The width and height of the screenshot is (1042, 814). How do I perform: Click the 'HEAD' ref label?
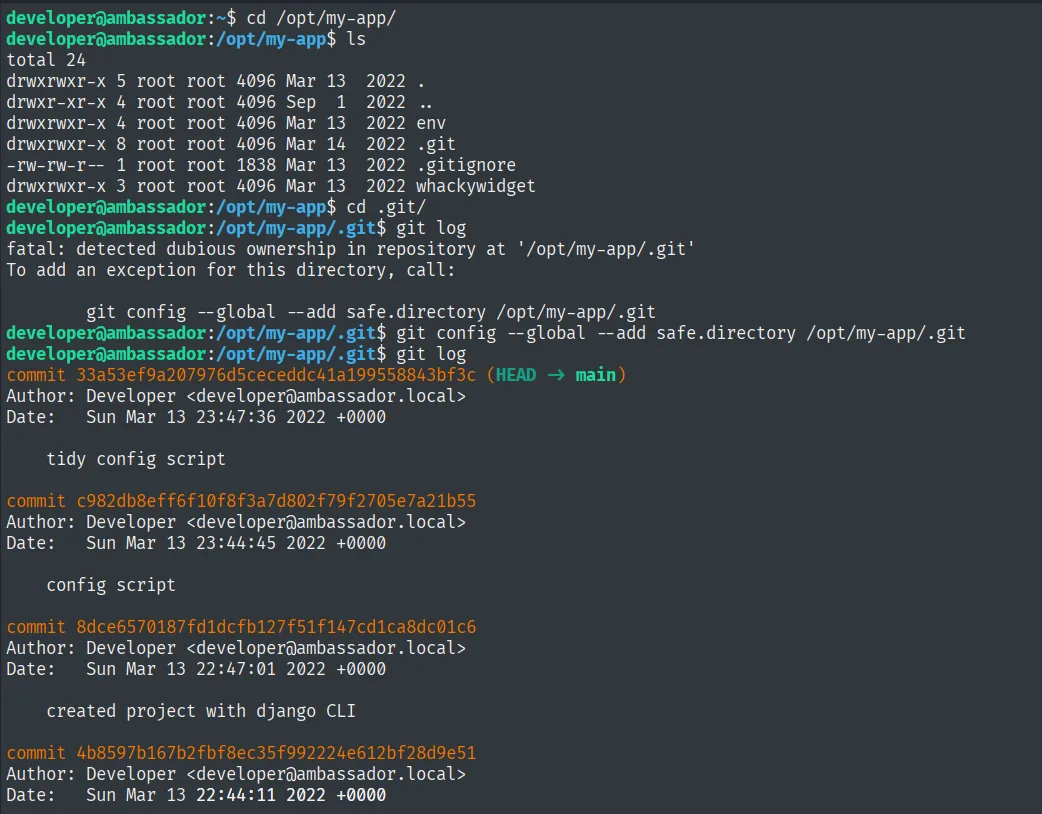[x=516, y=375]
